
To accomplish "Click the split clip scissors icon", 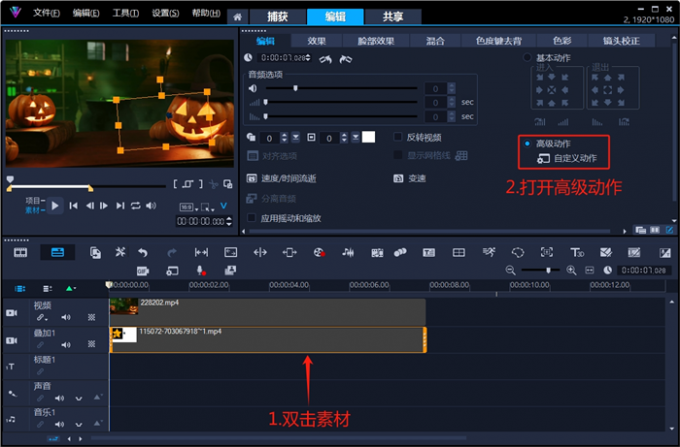I will 213,184.
